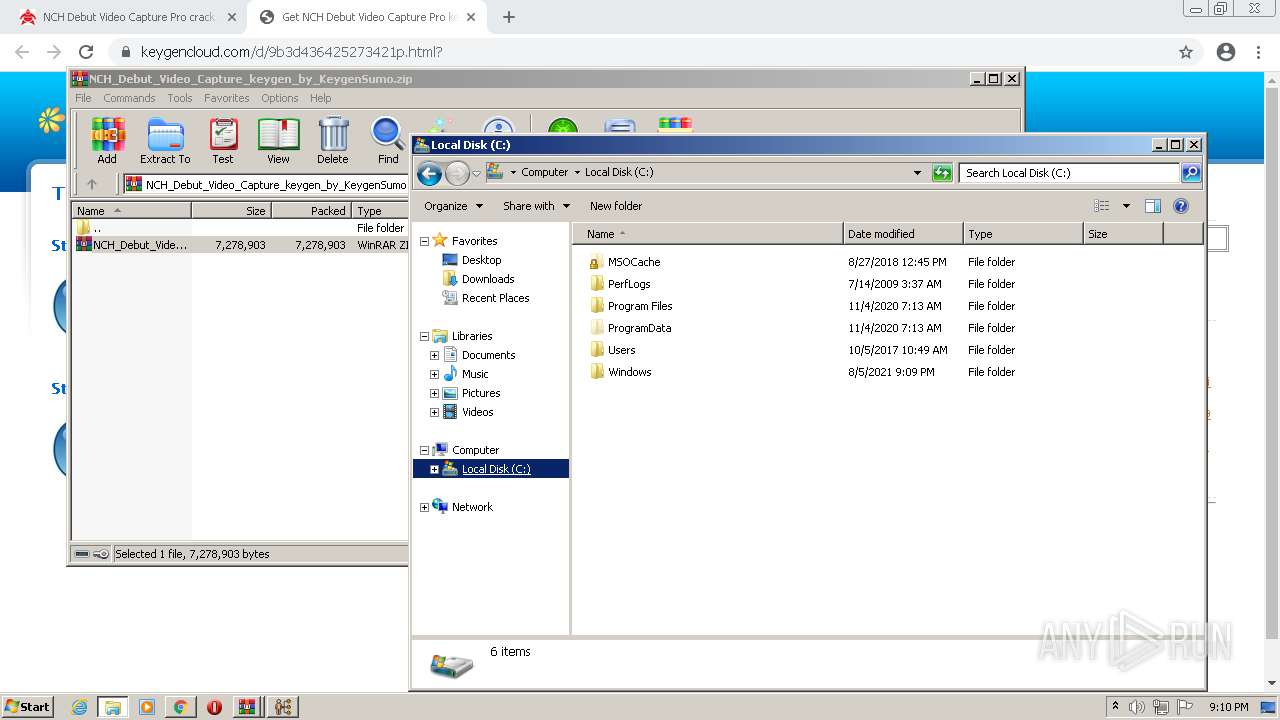Open WinRAR Help menu

(x=320, y=98)
